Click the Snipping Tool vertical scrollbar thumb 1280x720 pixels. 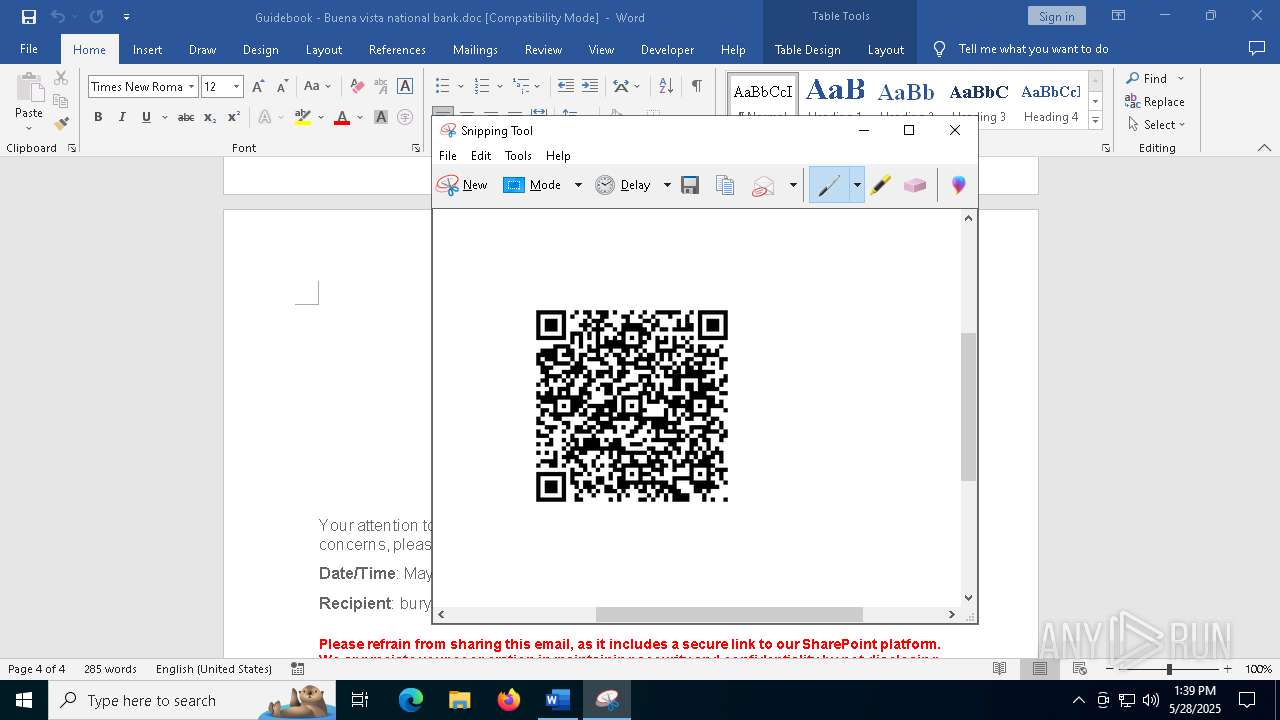pos(967,407)
